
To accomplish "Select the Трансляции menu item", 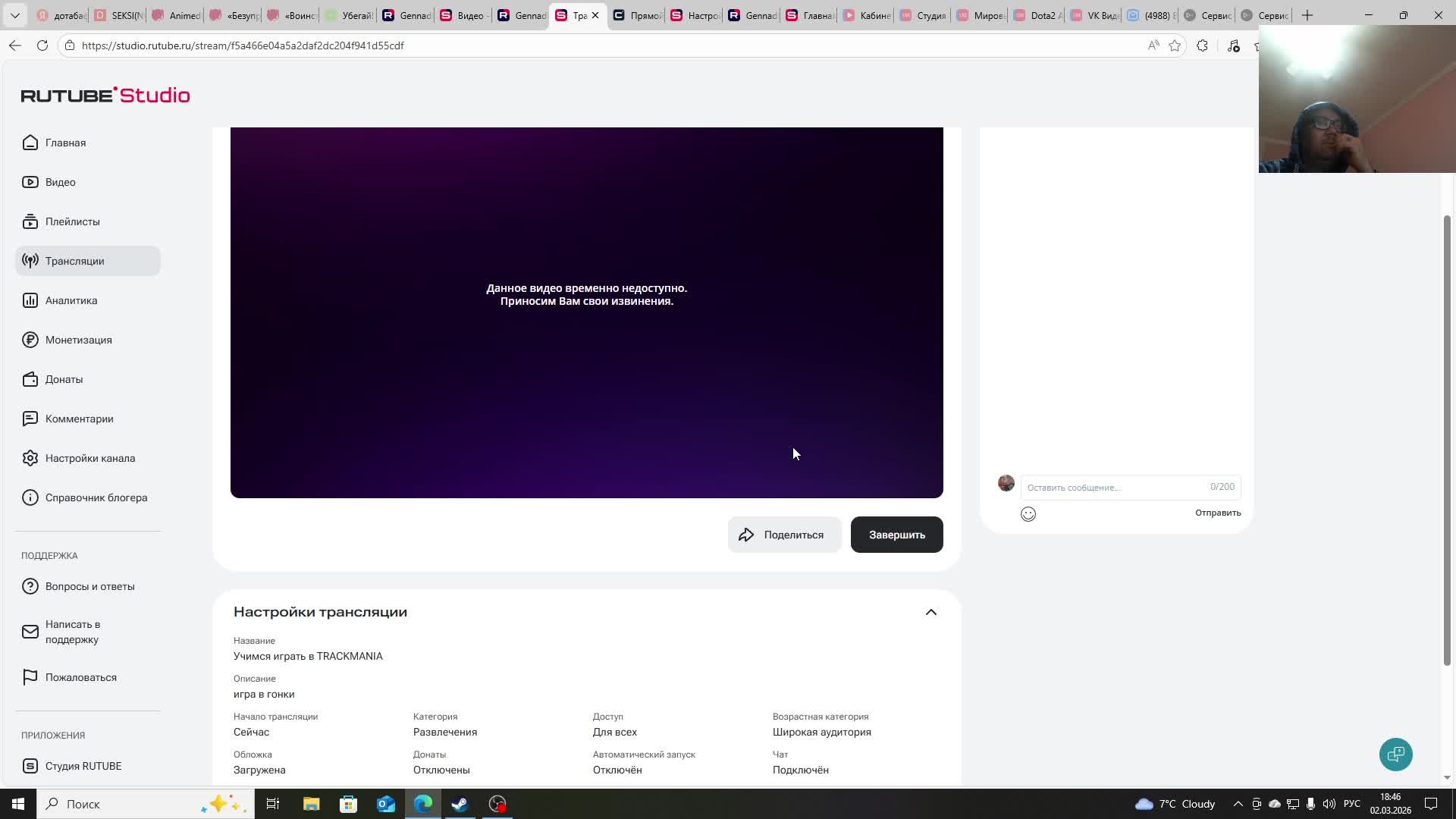I will (x=74, y=261).
